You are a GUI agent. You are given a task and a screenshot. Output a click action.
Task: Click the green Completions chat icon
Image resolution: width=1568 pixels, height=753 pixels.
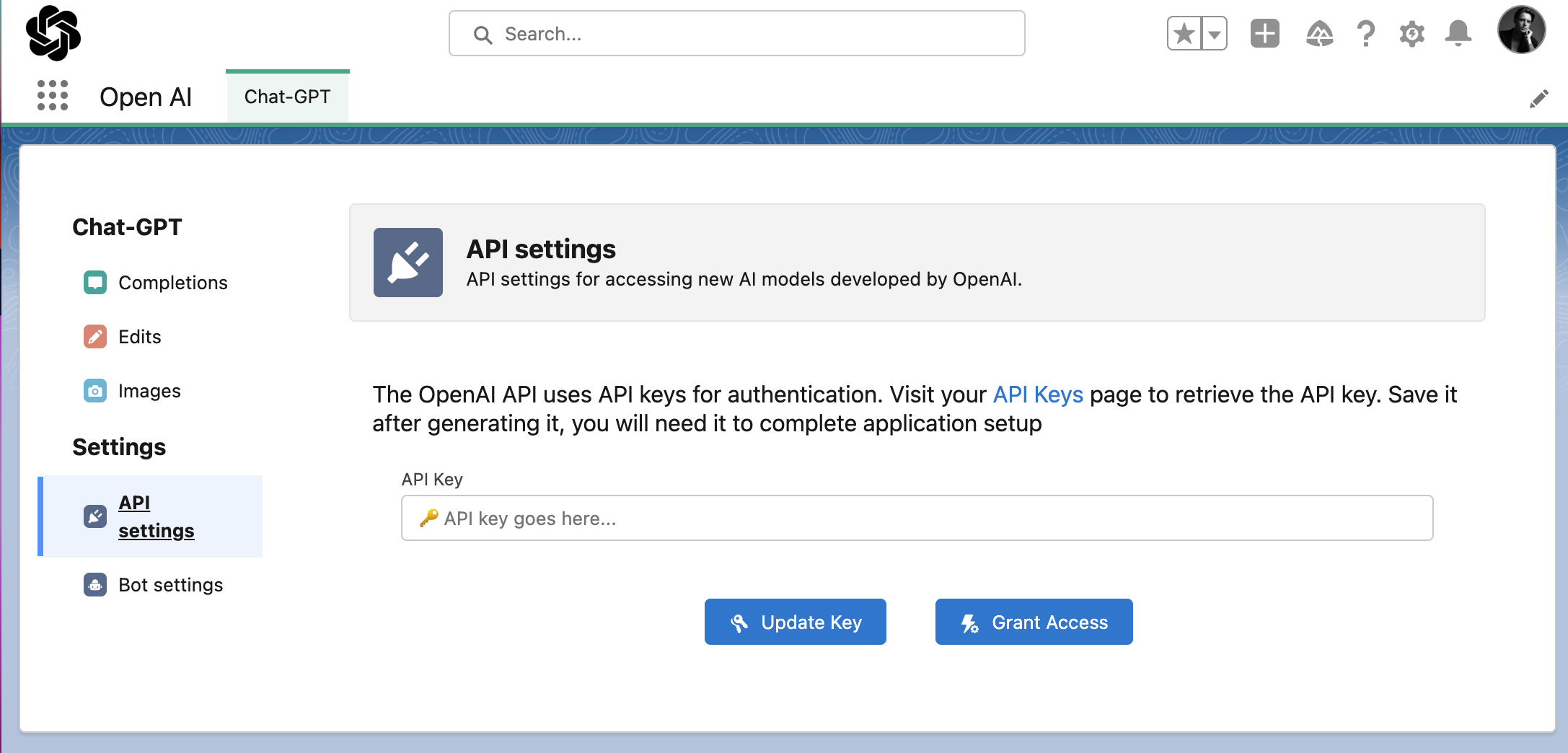(x=95, y=283)
